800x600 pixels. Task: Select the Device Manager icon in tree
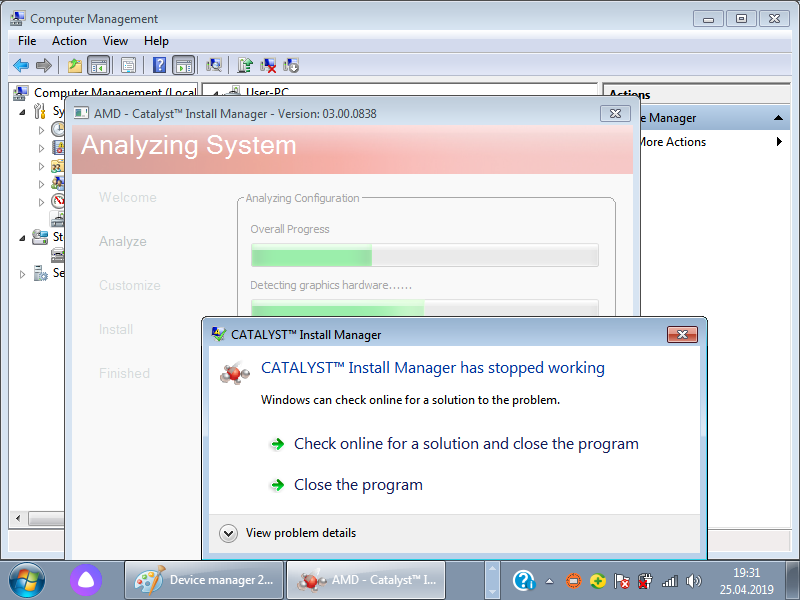pyautogui.click(x=57, y=219)
